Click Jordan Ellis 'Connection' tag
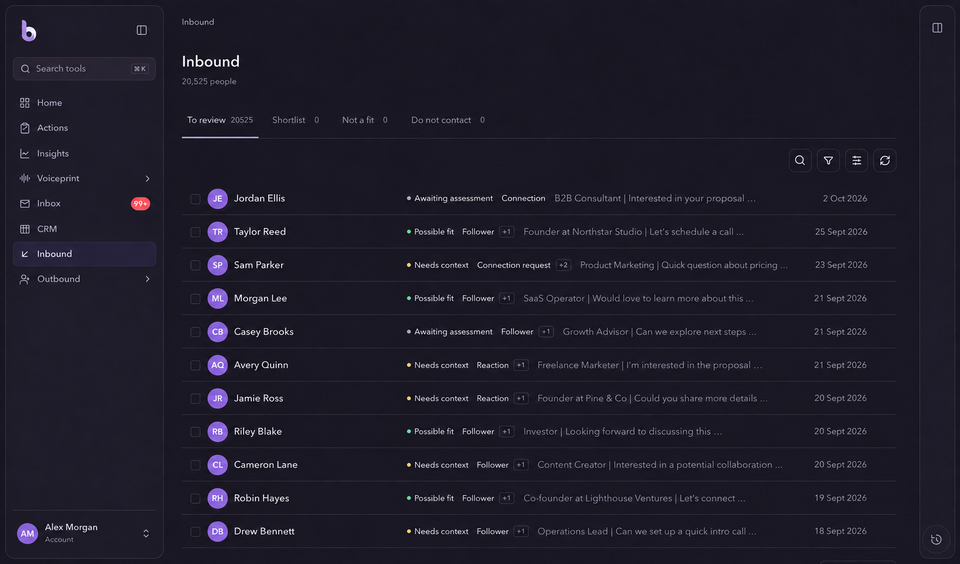The image size is (960, 564). point(523,198)
